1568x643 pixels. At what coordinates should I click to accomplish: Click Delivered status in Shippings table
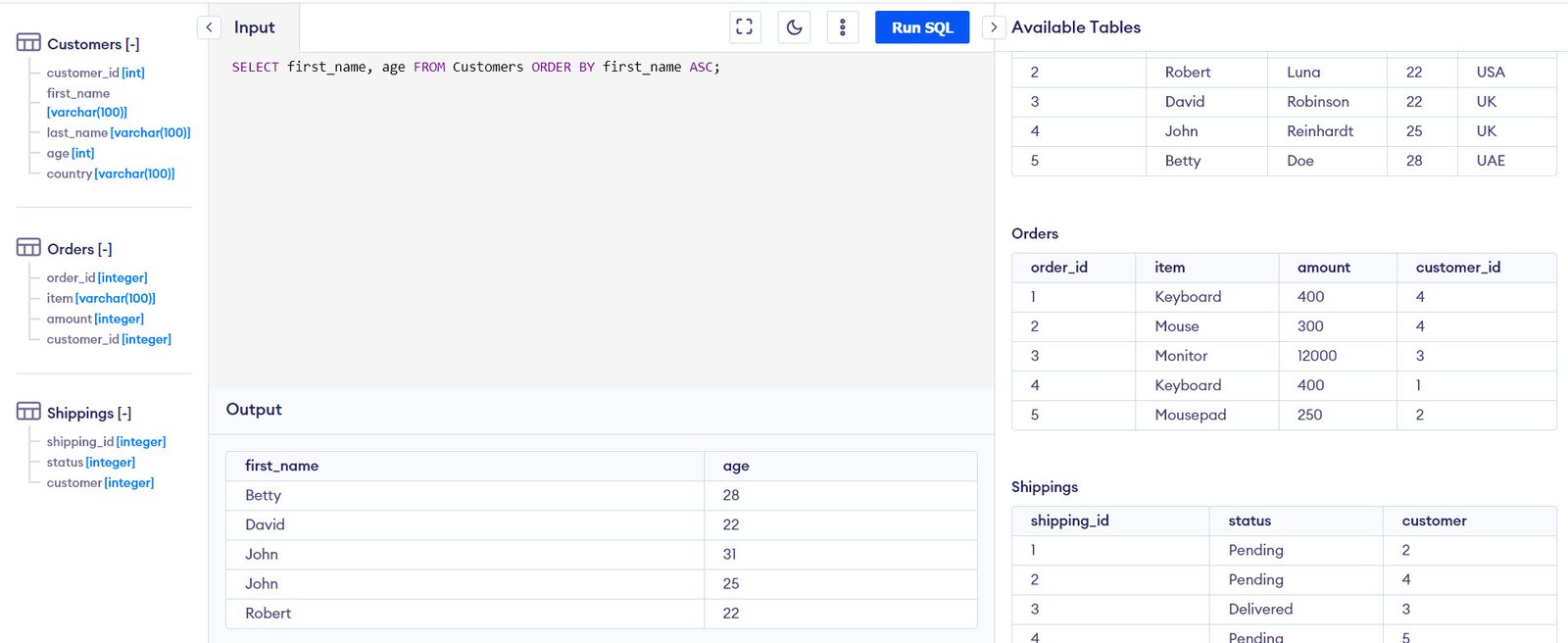pyautogui.click(x=1260, y=609)
